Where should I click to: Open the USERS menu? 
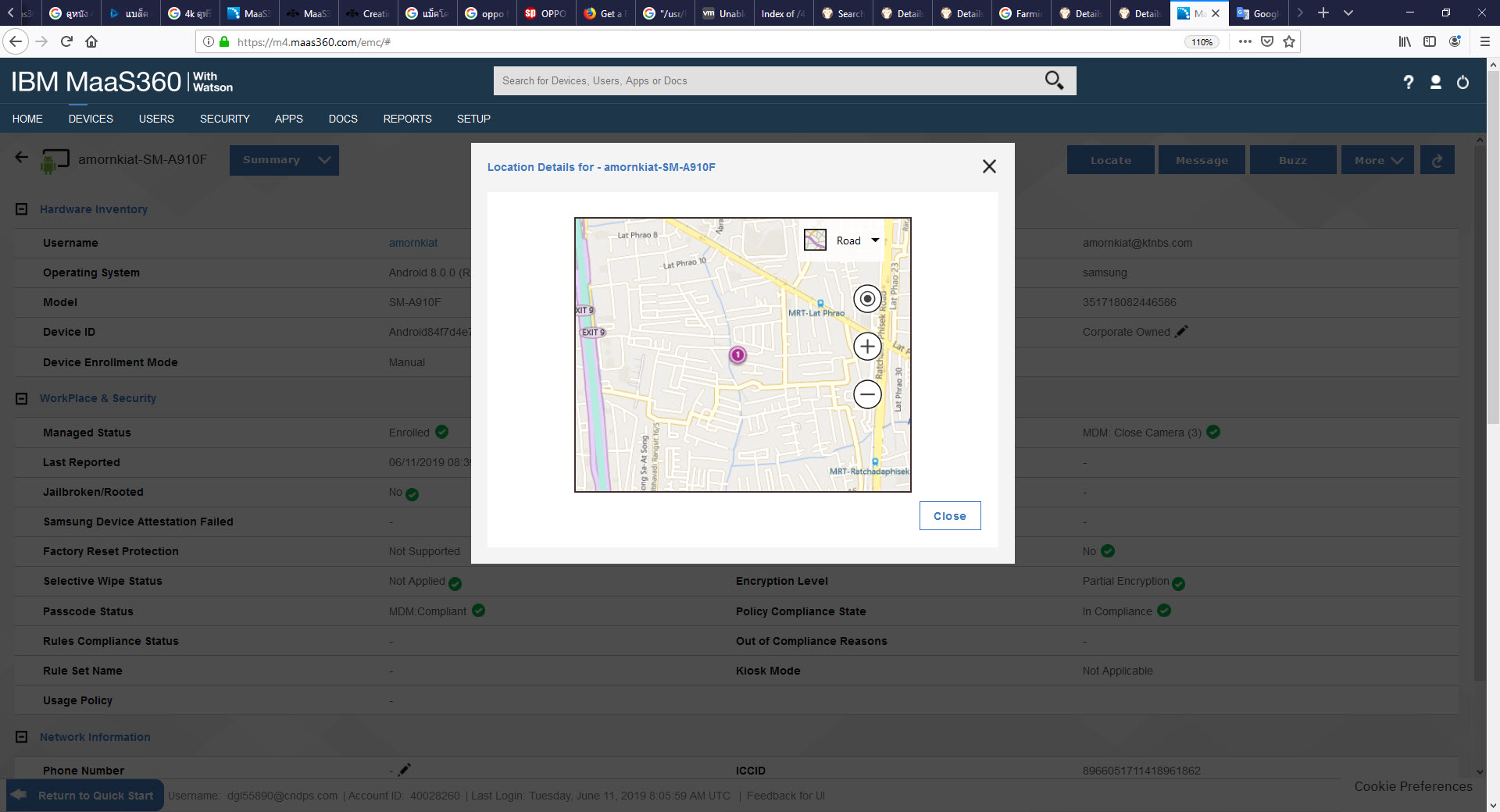coord(156,119)
